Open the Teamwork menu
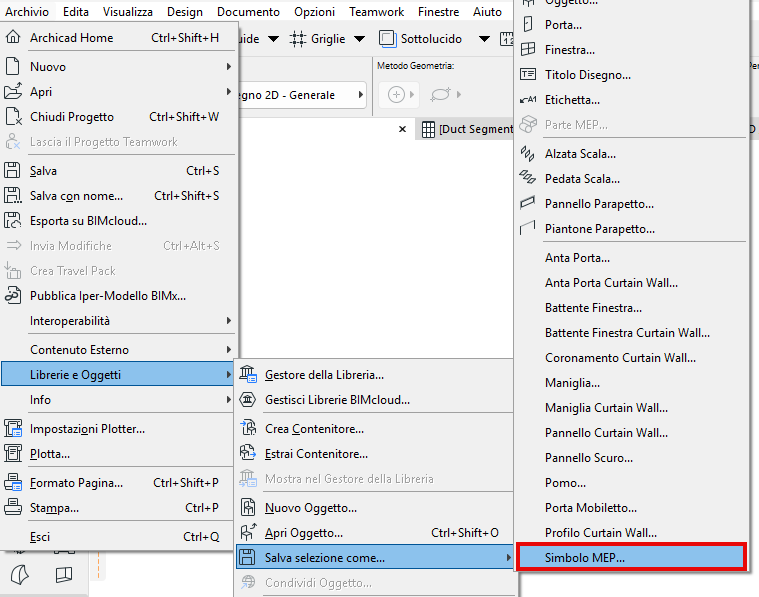This screenshot has width=759, height=597. tap(377, 12)
